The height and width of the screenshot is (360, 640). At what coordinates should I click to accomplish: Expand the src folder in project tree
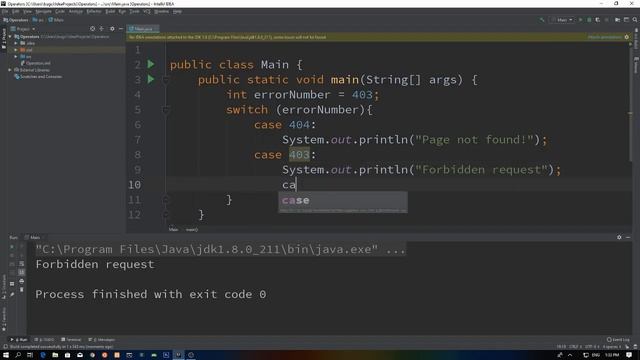16,56
